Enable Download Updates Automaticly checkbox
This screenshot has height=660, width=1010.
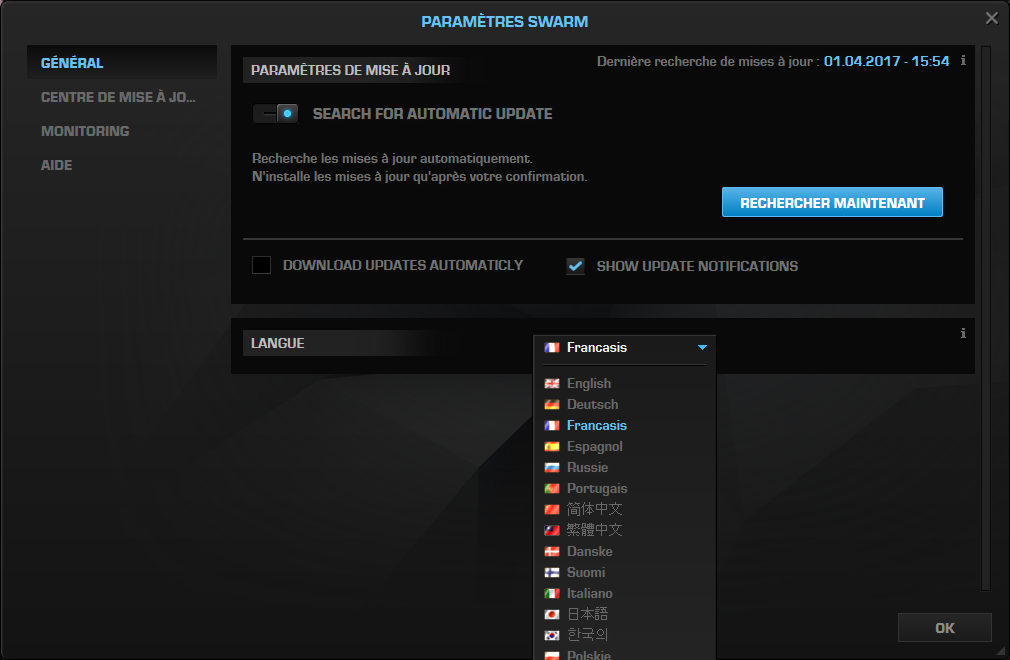coord(262,266)
